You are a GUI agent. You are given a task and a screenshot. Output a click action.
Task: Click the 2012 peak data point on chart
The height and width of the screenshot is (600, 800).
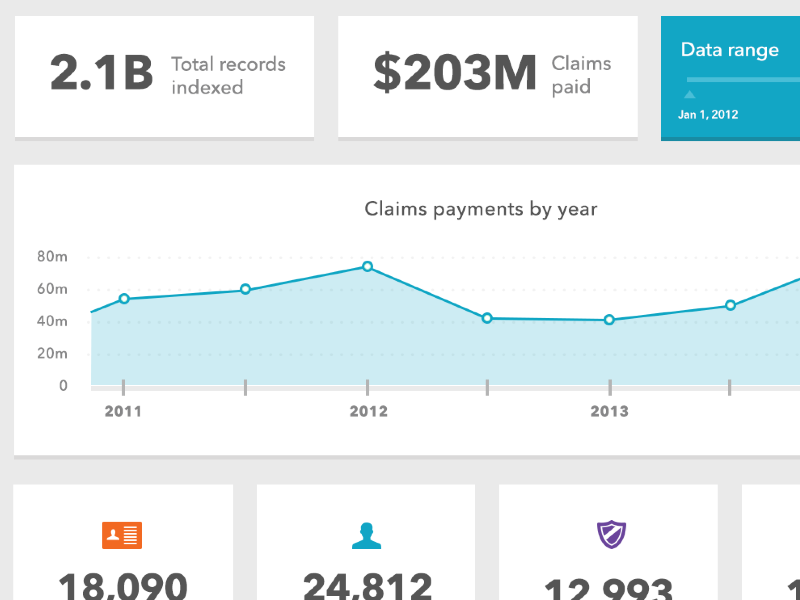coord(367,266)
